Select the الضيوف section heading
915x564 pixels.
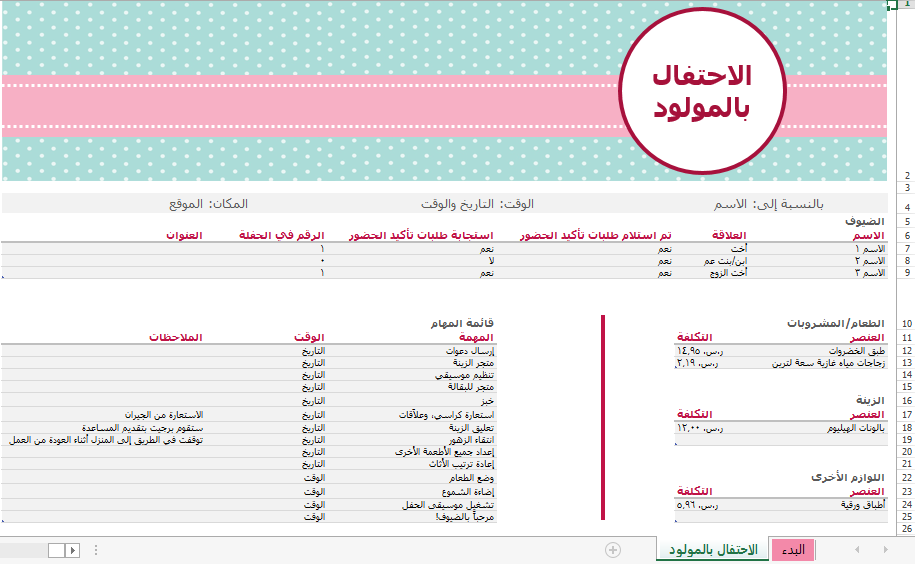pos(865,222)
